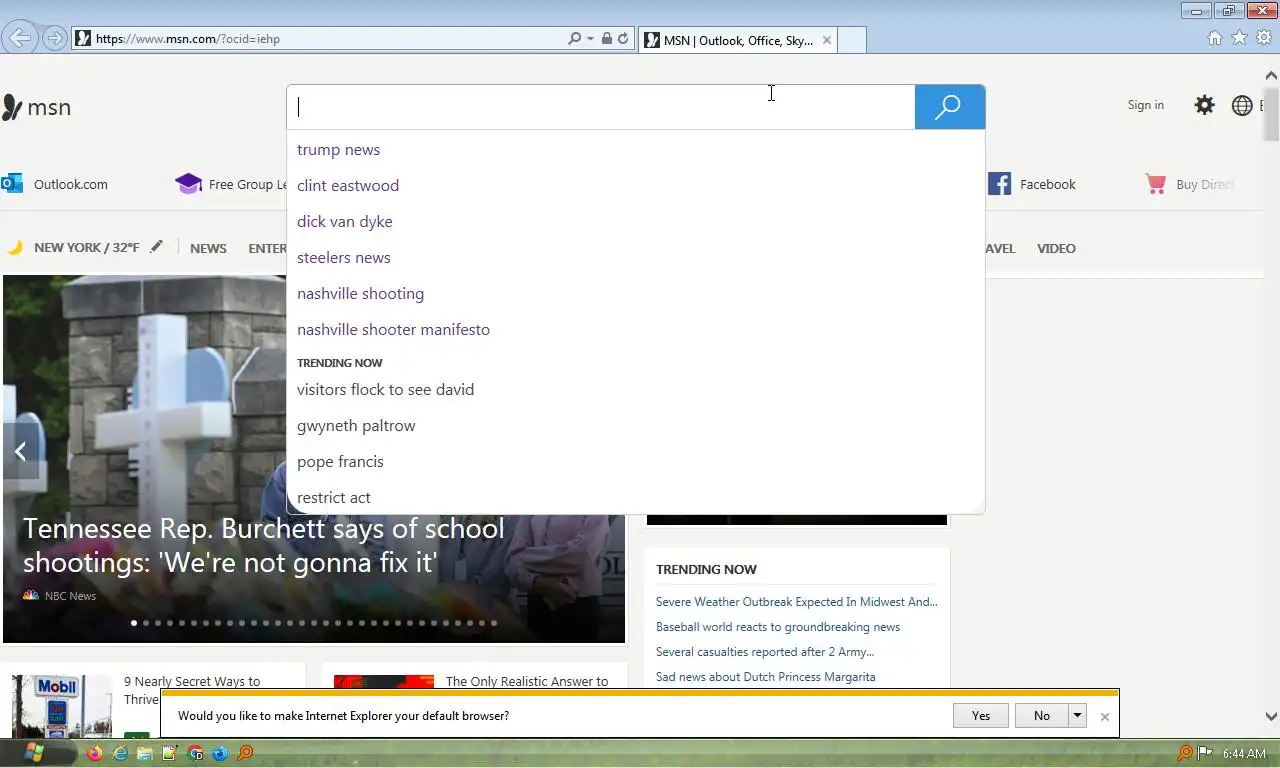Open 'Sad news about Dutch Princess Margarita'
Image resolution: width=1280 pixels, height=768 pixels.
tap(765, 677)
